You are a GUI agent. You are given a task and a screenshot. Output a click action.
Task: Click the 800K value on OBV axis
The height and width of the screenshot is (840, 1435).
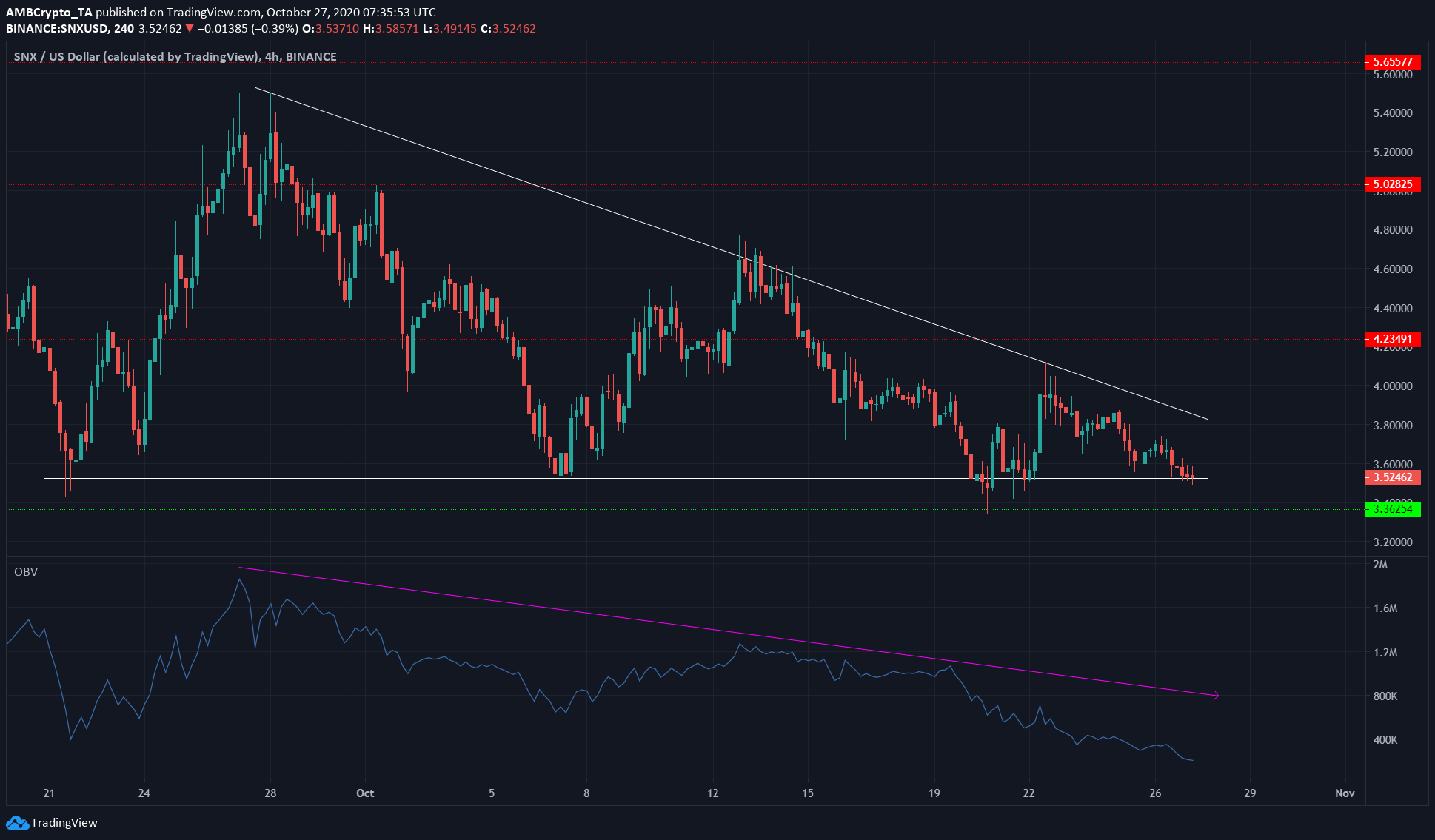point(1385,696)
